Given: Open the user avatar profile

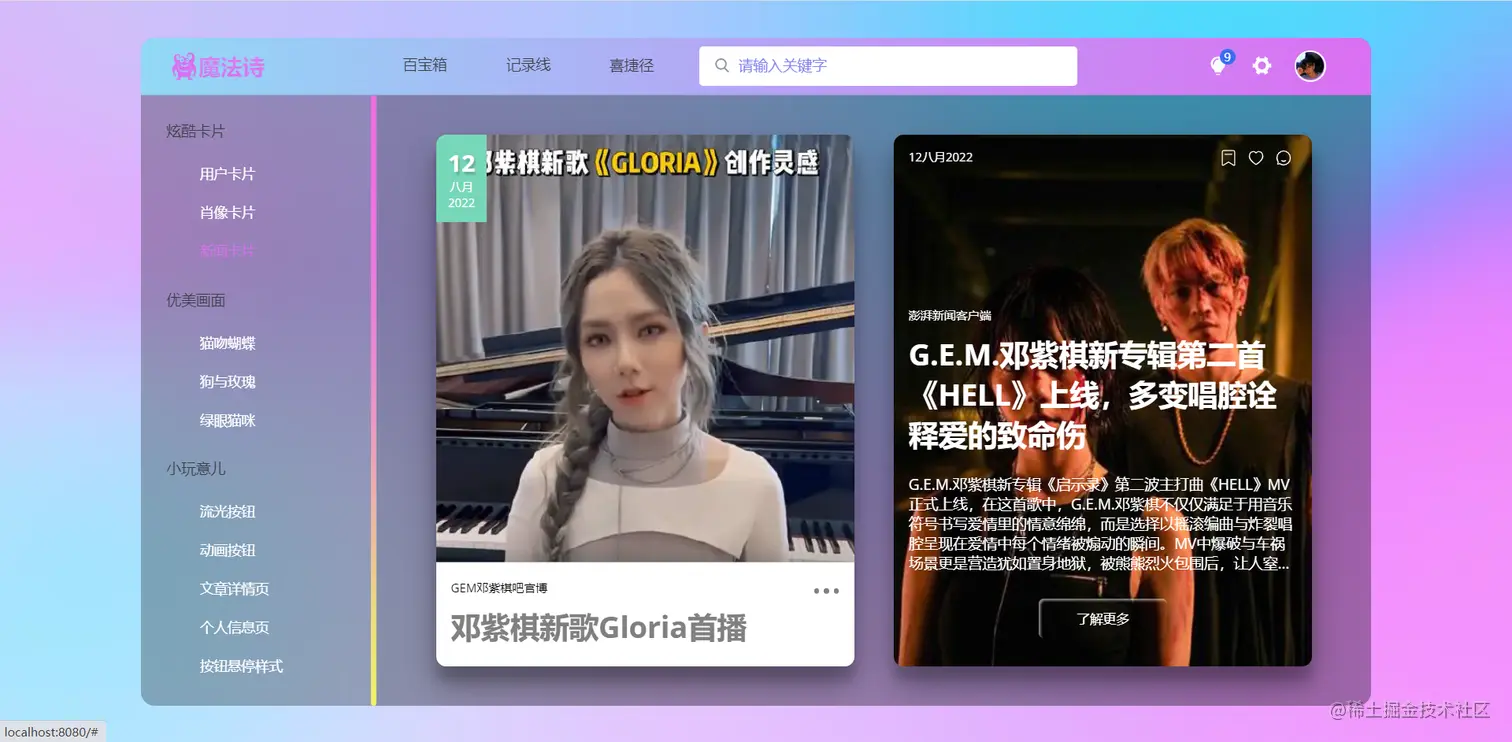Looking at the screenshot, I should pos(1310,66).
